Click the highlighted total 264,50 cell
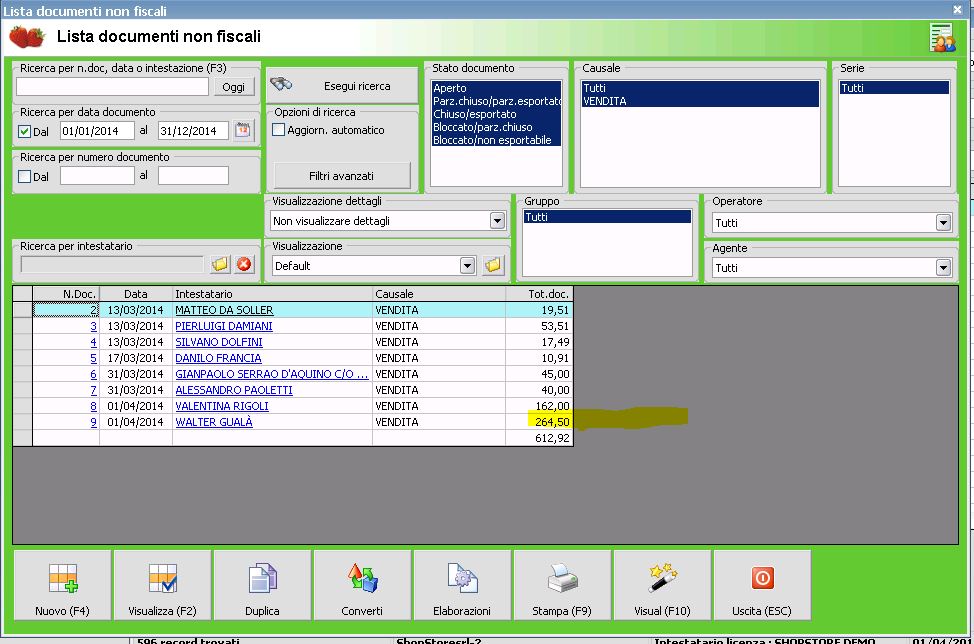 pos(539,422)
